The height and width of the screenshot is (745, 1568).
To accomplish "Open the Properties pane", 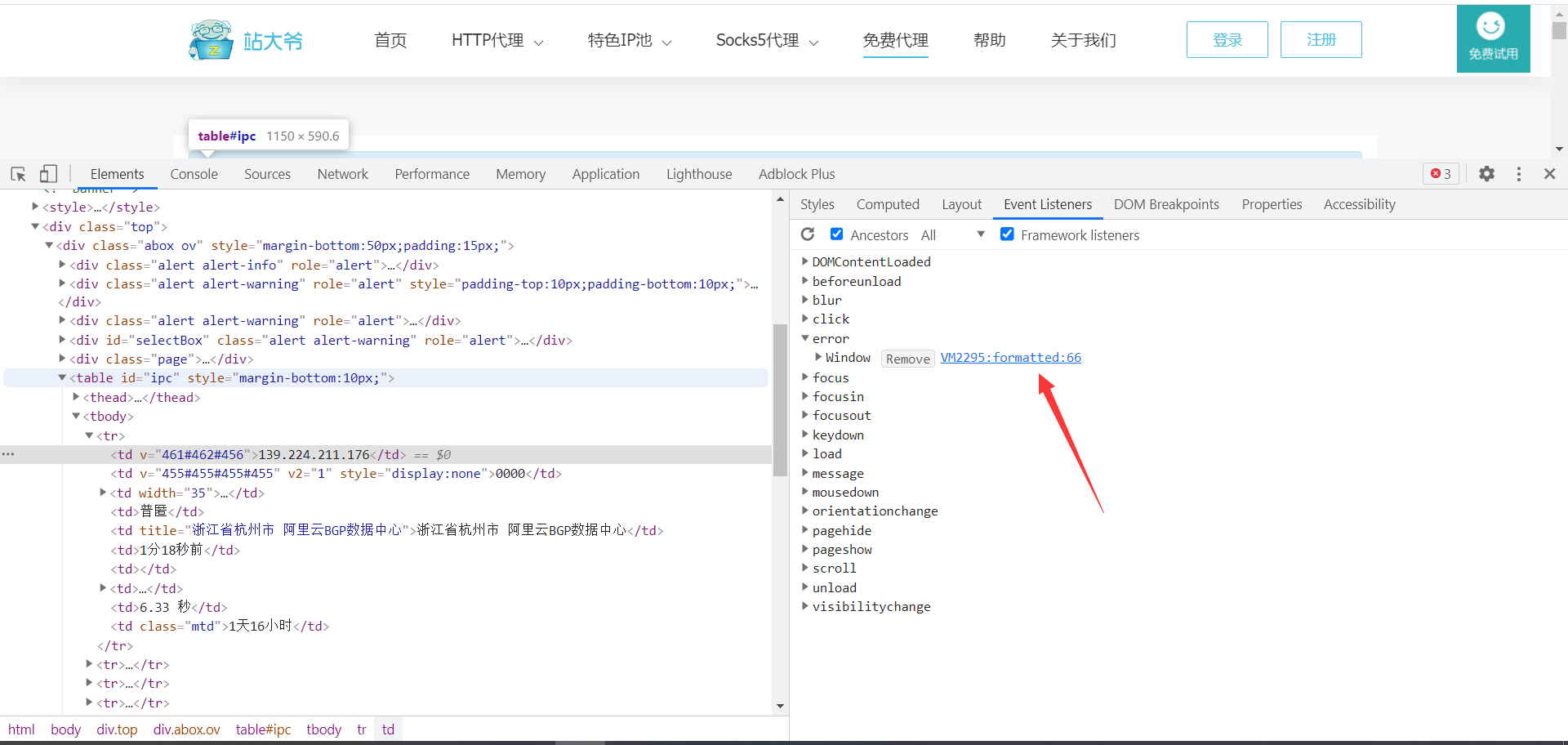I will point(1272,204).
